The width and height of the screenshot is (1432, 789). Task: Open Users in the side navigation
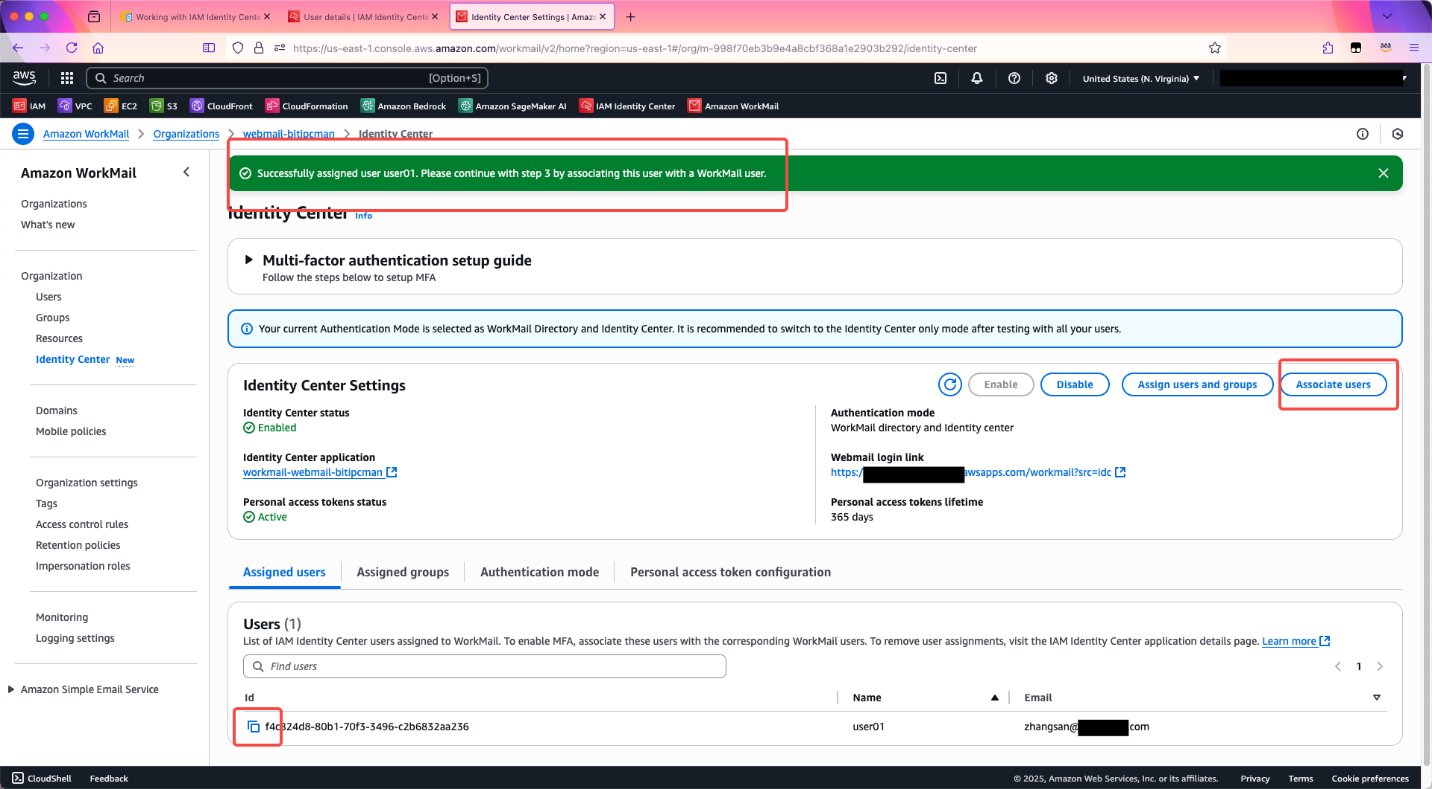click(49, 297)
